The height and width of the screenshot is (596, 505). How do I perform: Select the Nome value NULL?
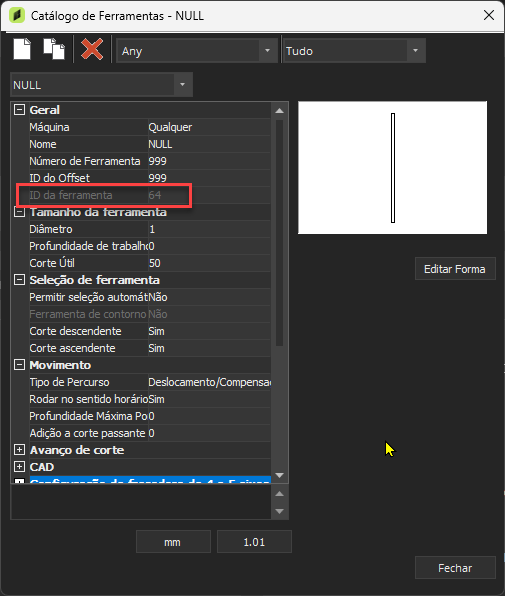point(209,144)
